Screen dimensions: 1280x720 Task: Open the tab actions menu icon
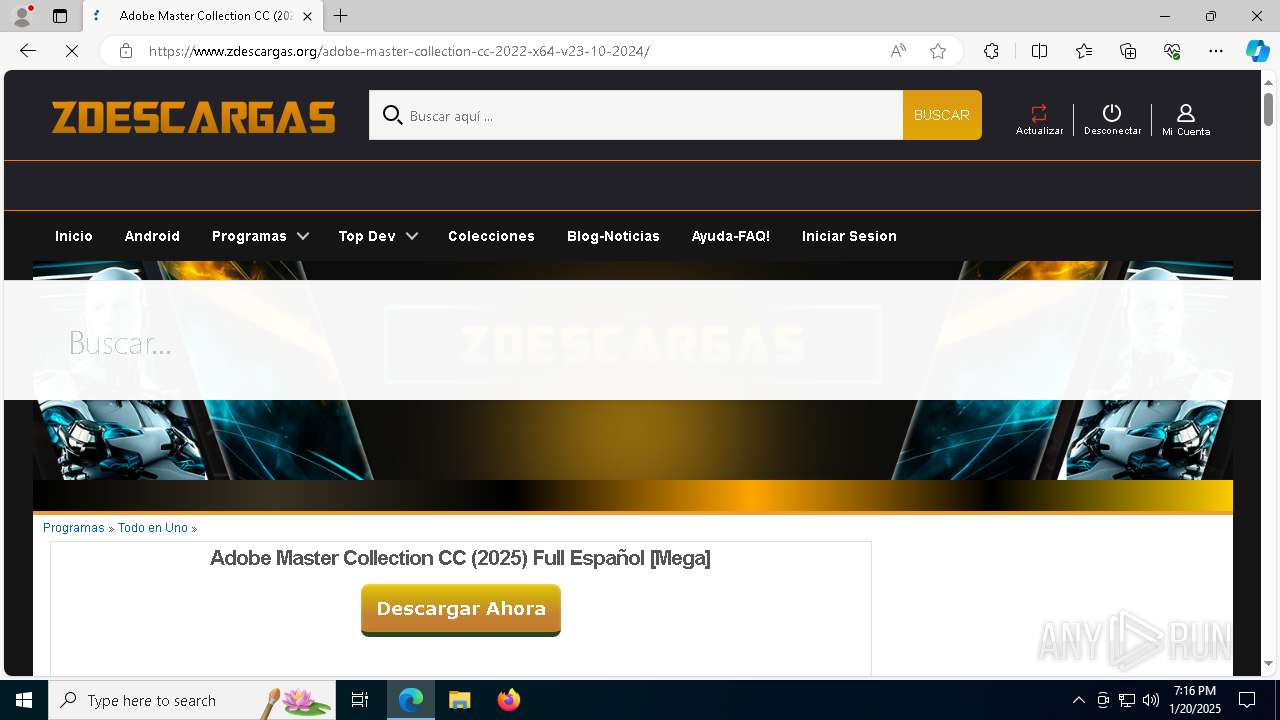coord(60,16)
